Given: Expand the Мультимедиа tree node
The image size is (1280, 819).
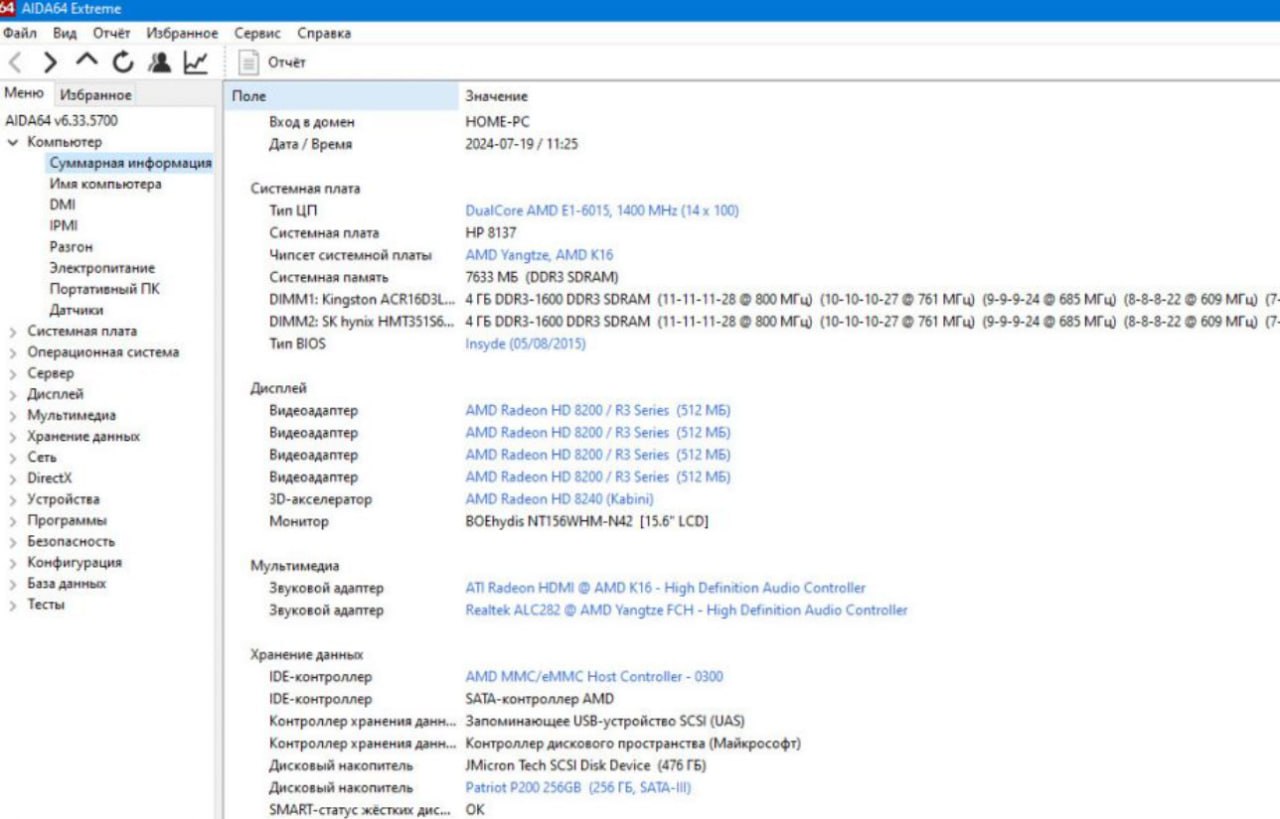Looking at the screenshot, I should click(x=12, y=415).
